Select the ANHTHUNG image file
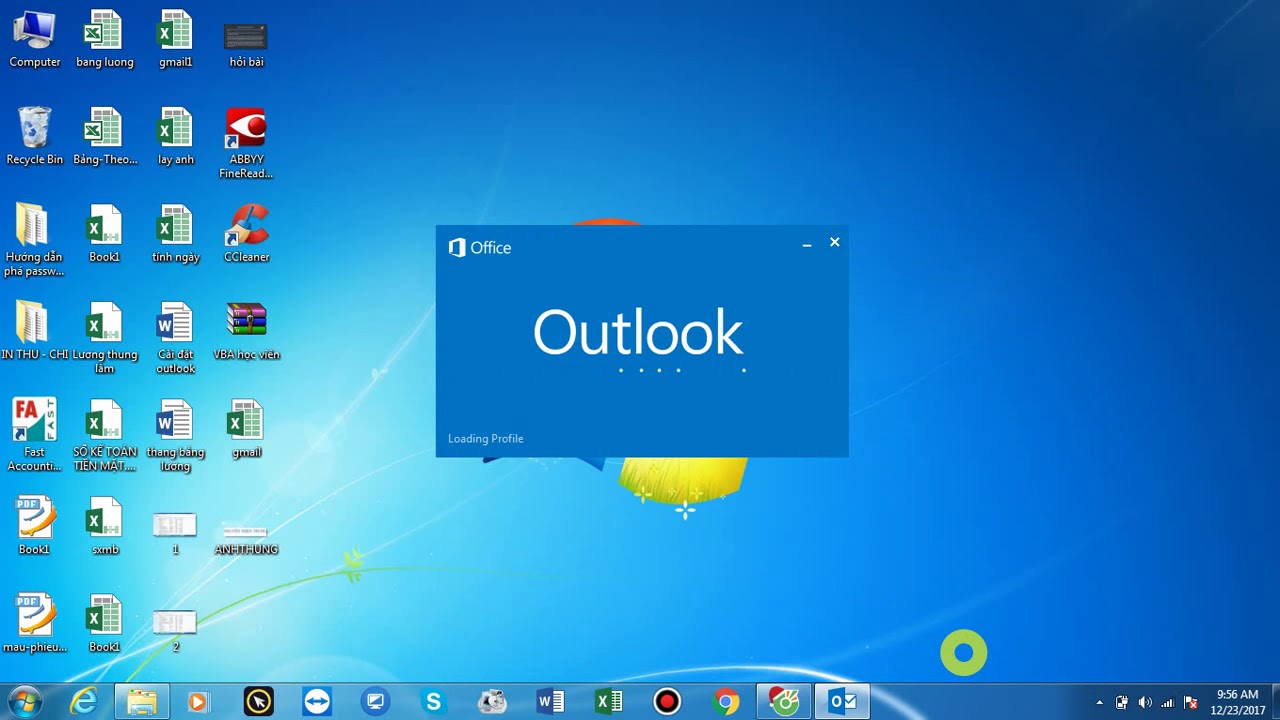 point(246,540)
